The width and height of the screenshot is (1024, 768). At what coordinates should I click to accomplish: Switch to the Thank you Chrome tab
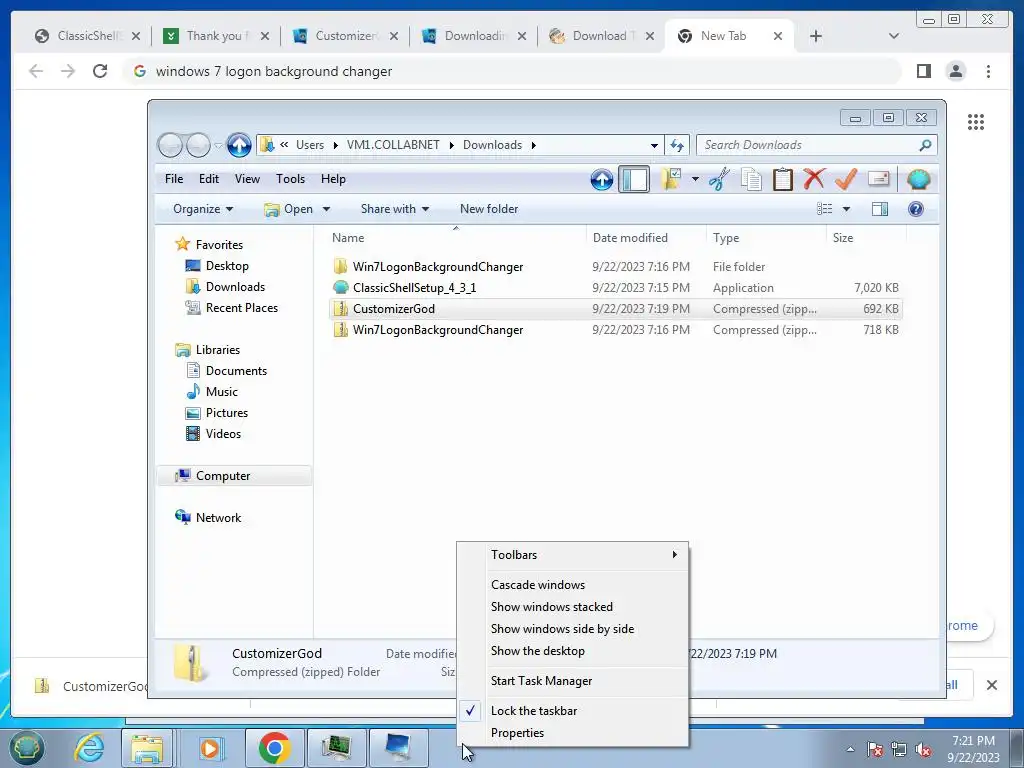pos(216,36)
